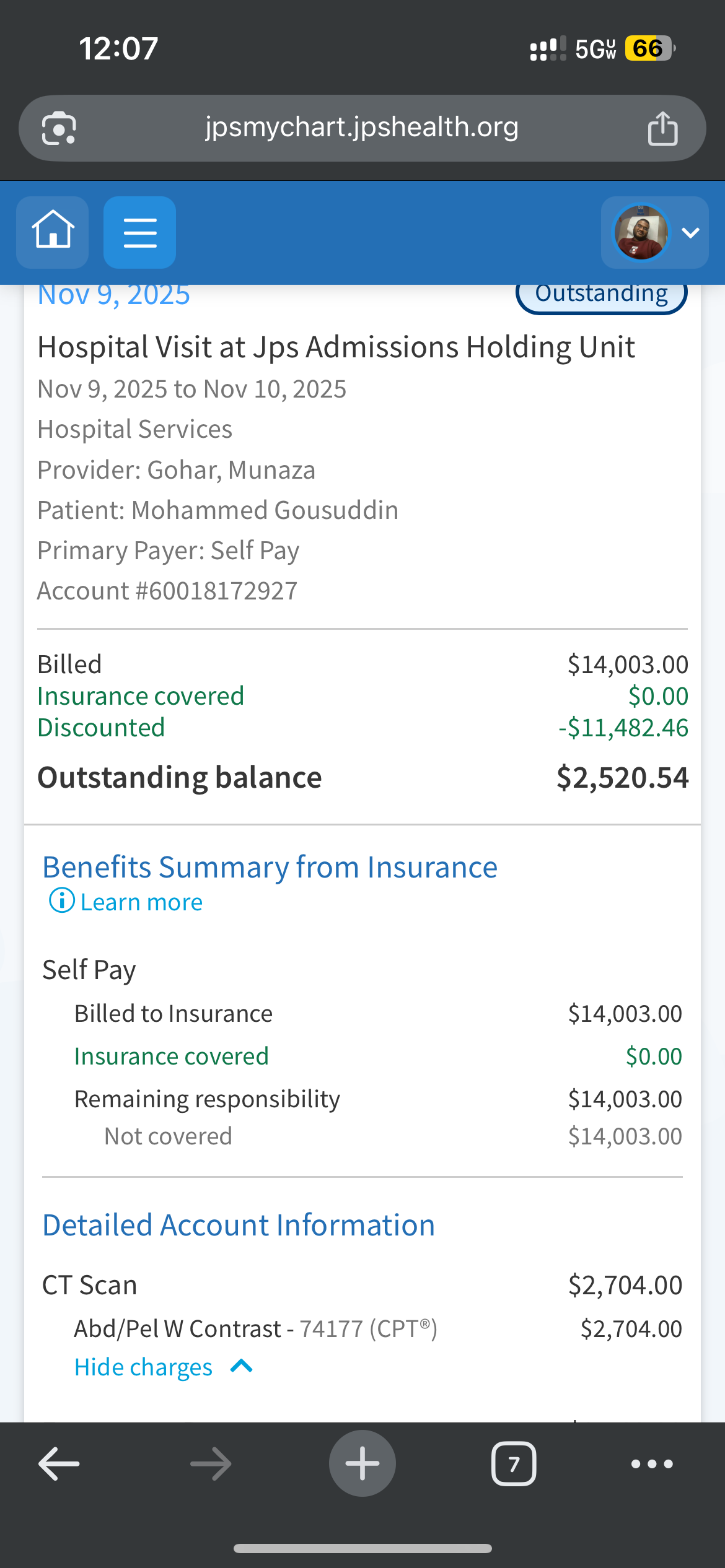Tap the browser forward arrow
Screen dimensions: 725x1568
pos(211,1464)
